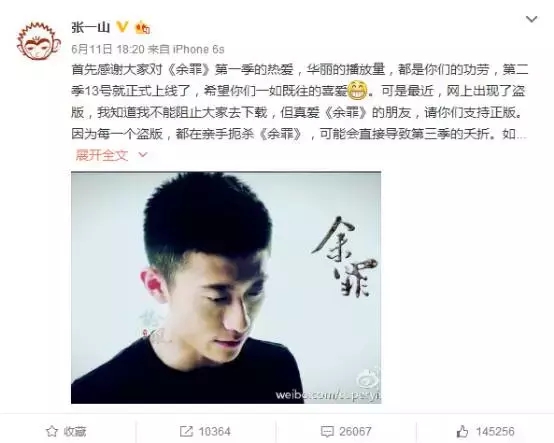This screenshot has height=443, width=554.
Task: Click the crown membership badge icon
Action: [142, 27]
